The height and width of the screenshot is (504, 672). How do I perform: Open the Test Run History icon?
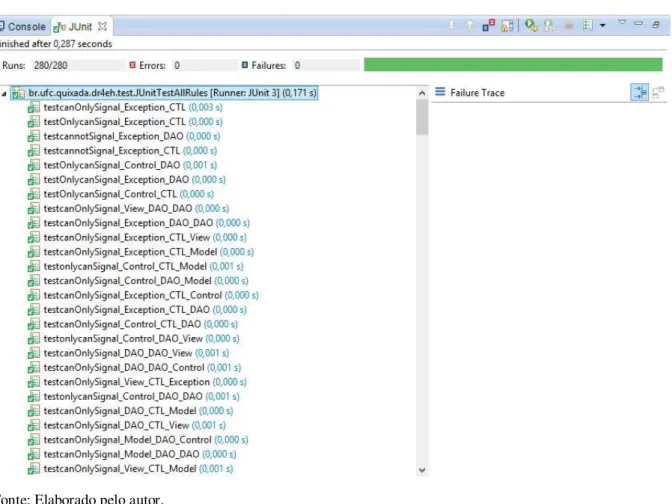click(588, 26)
